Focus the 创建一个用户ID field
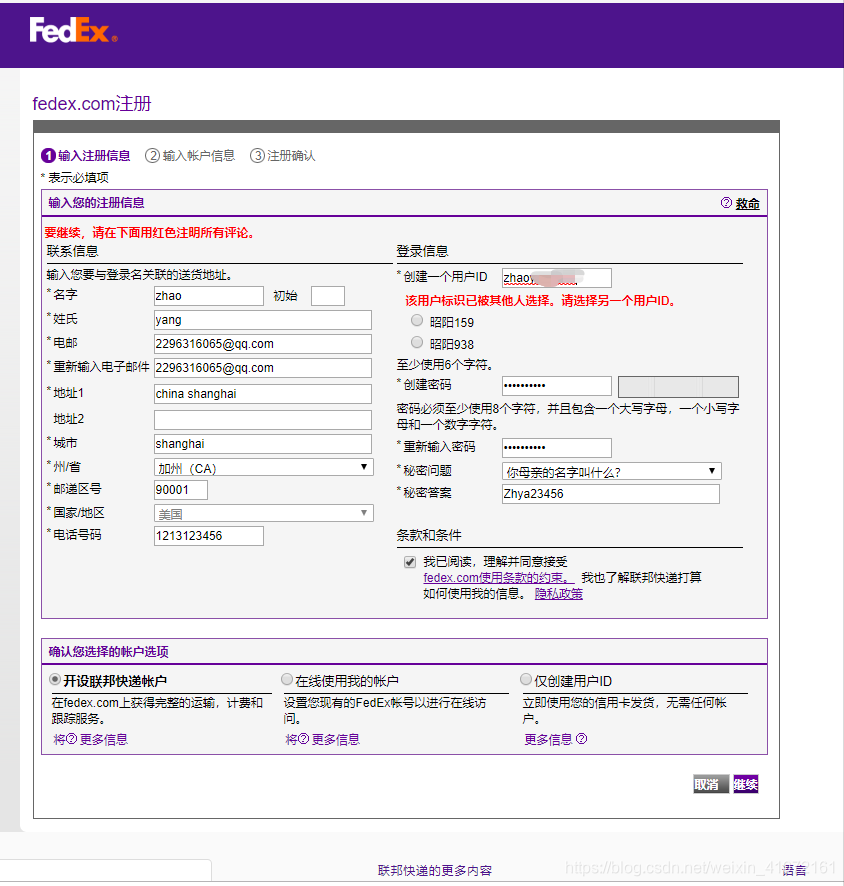 (556, 278)
